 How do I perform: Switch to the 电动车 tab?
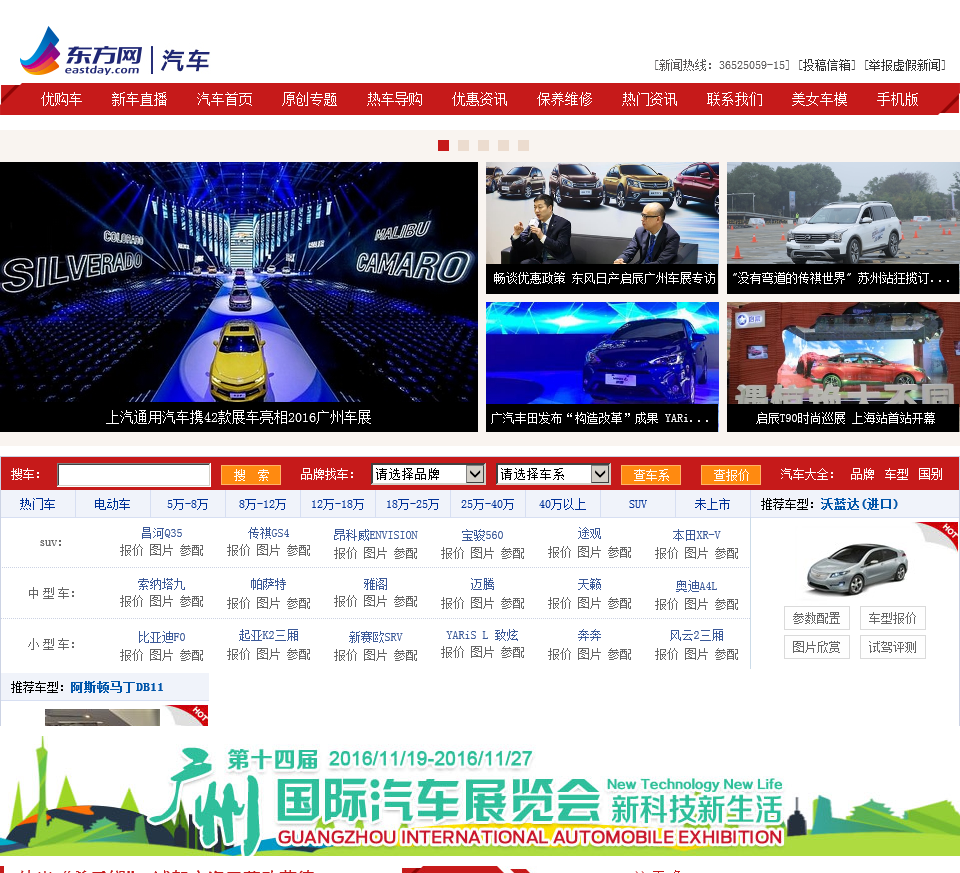112,504
